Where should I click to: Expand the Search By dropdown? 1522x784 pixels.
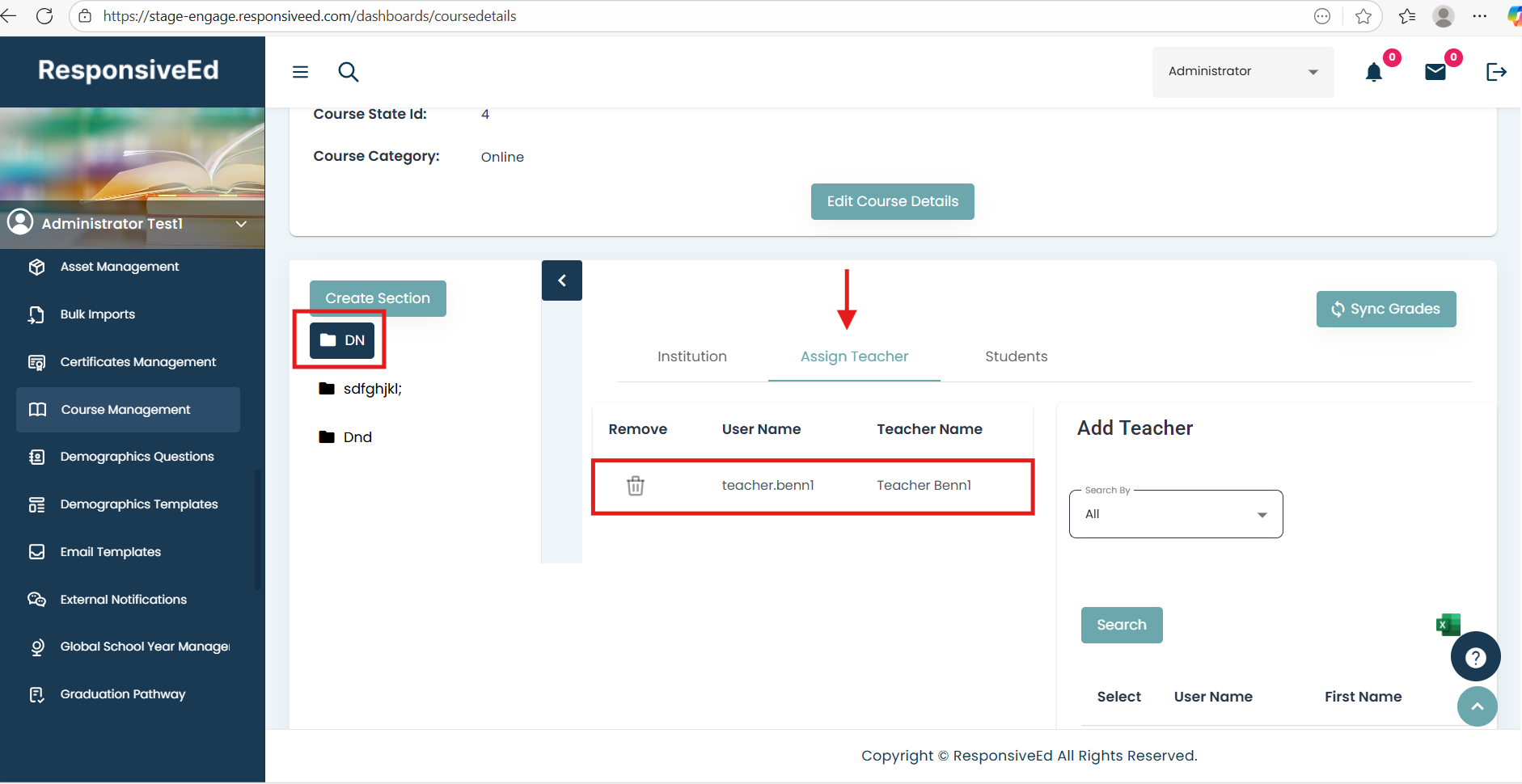1175,514
